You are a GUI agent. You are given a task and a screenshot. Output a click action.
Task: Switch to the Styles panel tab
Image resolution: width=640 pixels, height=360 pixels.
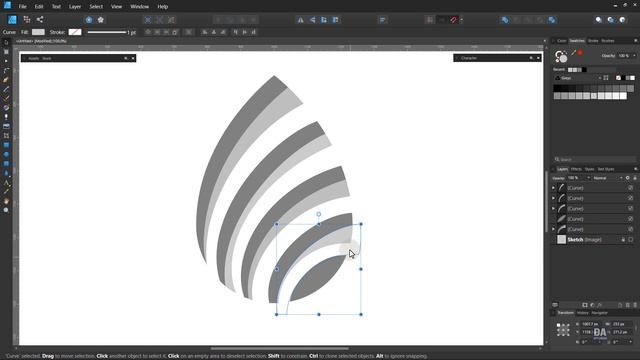tap(589, 169)
